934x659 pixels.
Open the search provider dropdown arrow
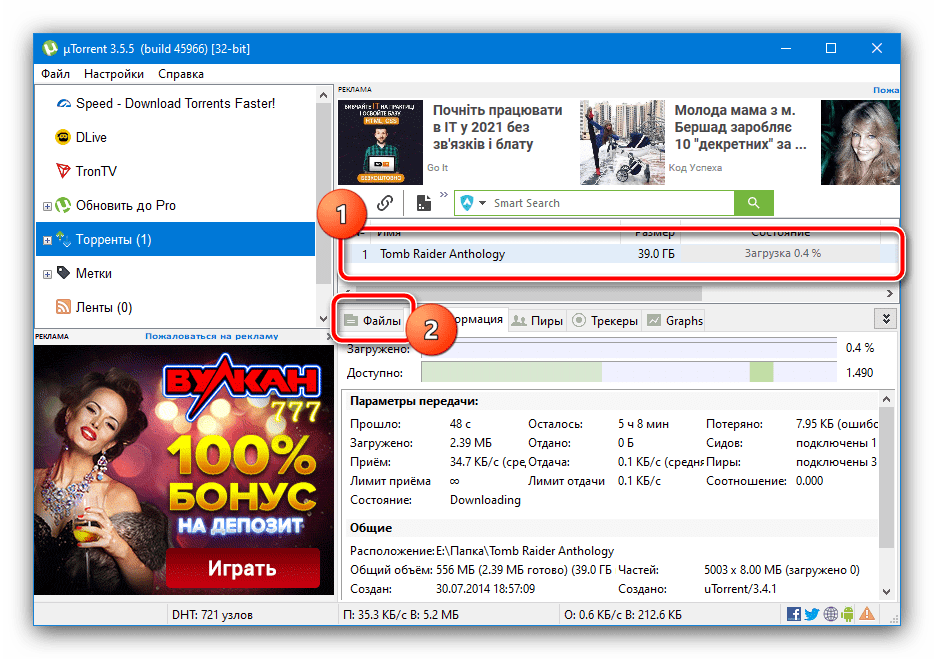tap(482, 203)
